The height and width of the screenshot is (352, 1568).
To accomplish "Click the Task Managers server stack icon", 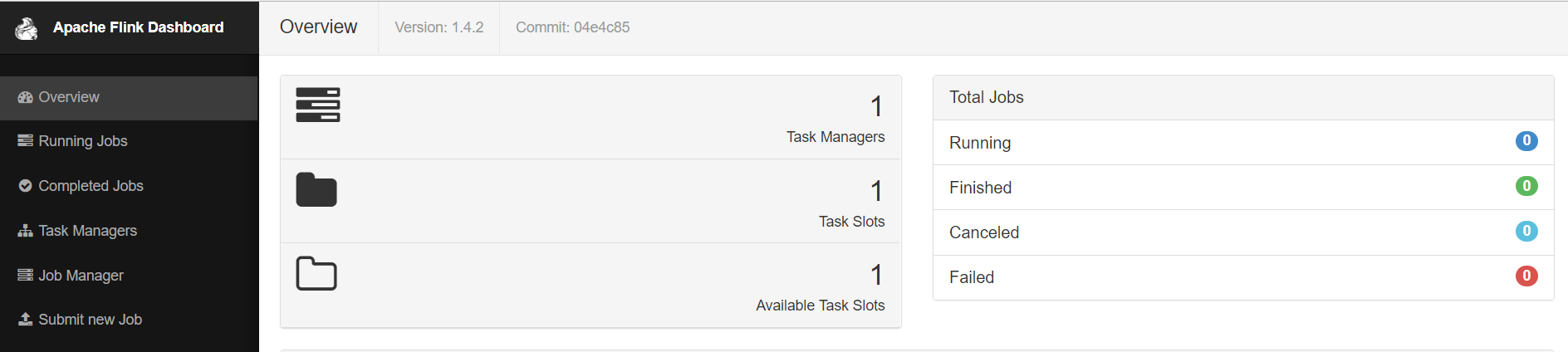I will (x=318, y=105).
